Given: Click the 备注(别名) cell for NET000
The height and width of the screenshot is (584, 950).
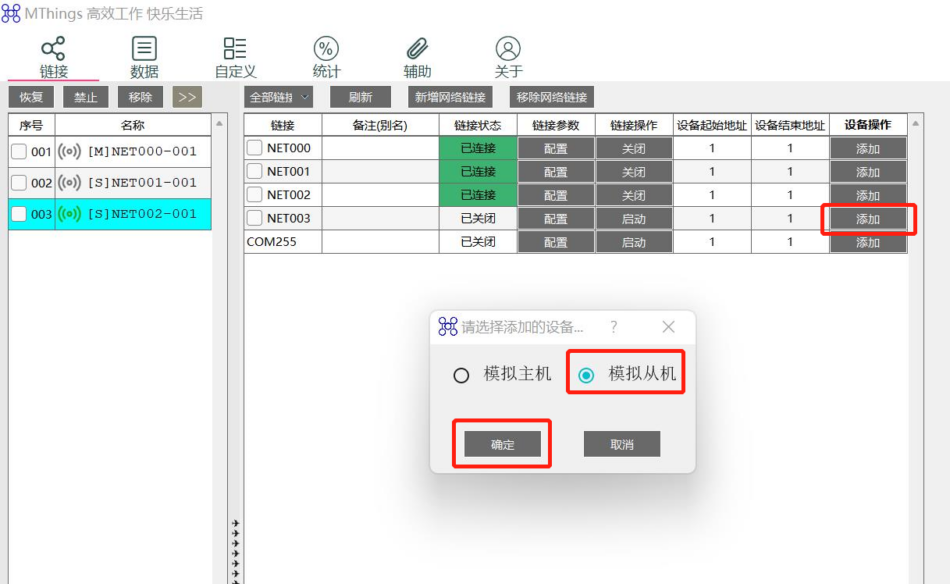Looking at the screenshot, I should point(380,148).
